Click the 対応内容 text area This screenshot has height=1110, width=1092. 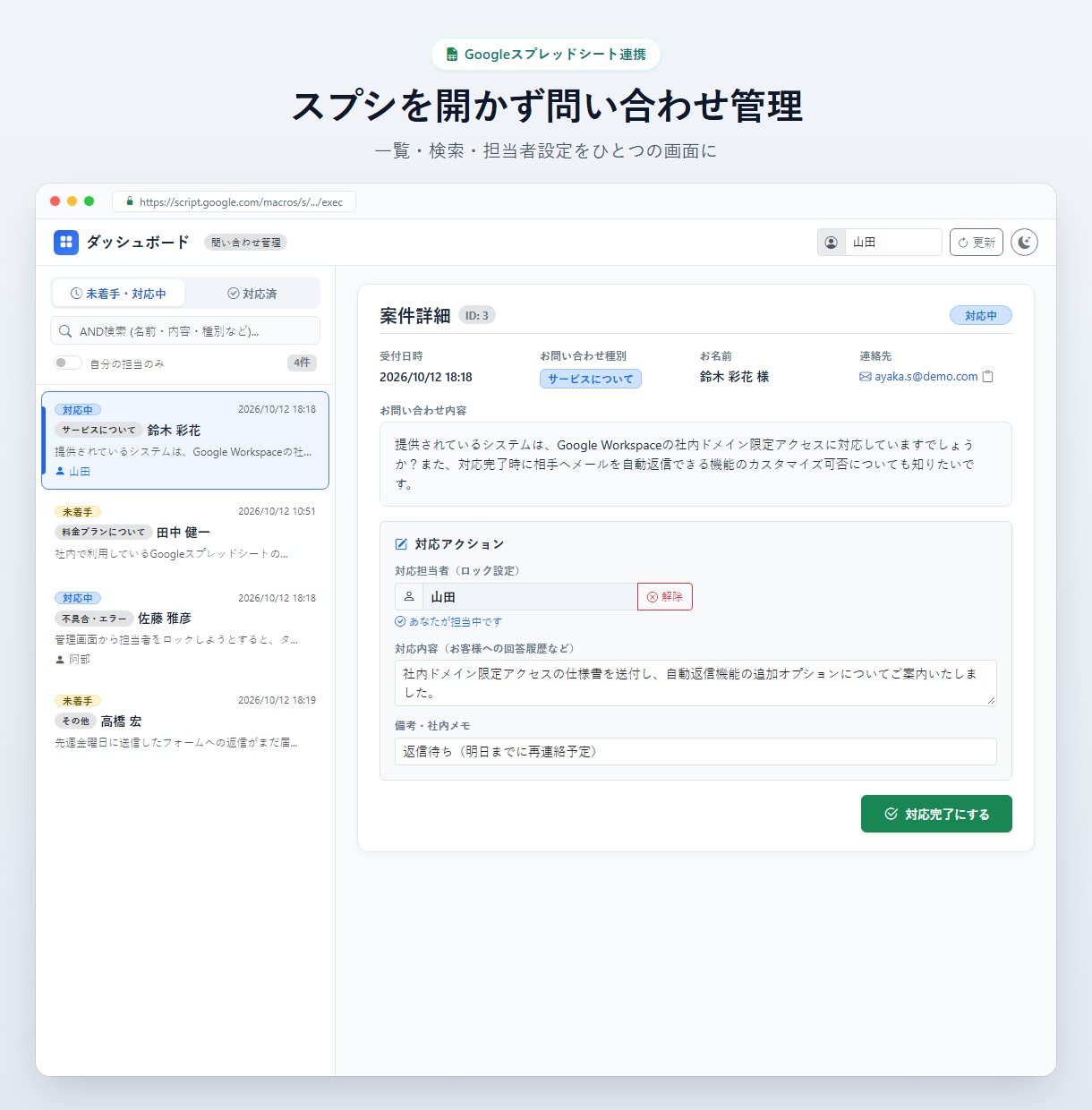(695, 683)
